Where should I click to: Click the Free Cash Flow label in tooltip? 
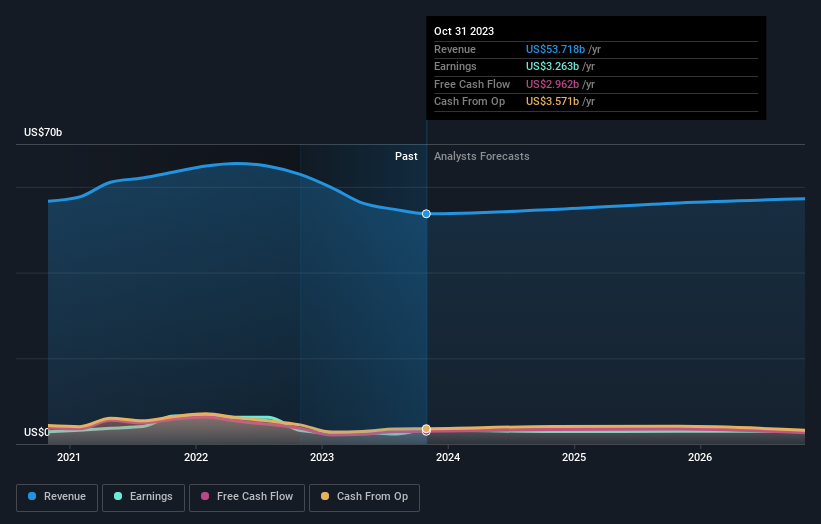472,84
